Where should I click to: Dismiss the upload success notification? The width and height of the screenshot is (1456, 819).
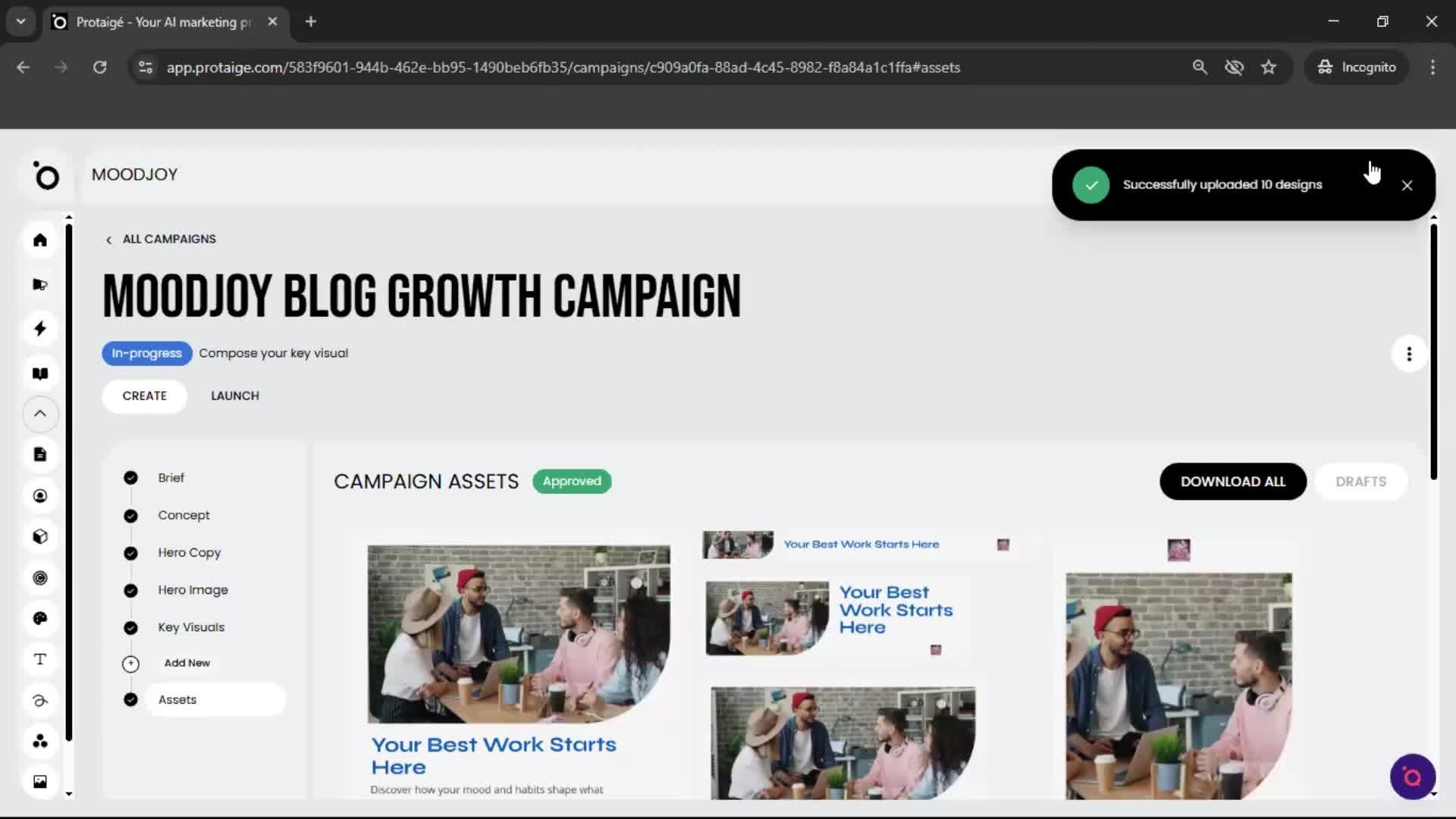[x=1407, y=184]
